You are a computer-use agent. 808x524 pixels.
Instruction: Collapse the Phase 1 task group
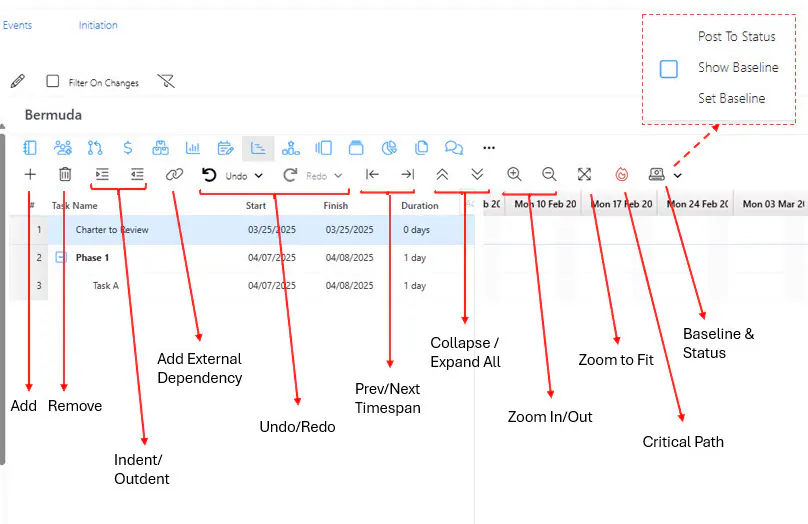coord(61,257)
